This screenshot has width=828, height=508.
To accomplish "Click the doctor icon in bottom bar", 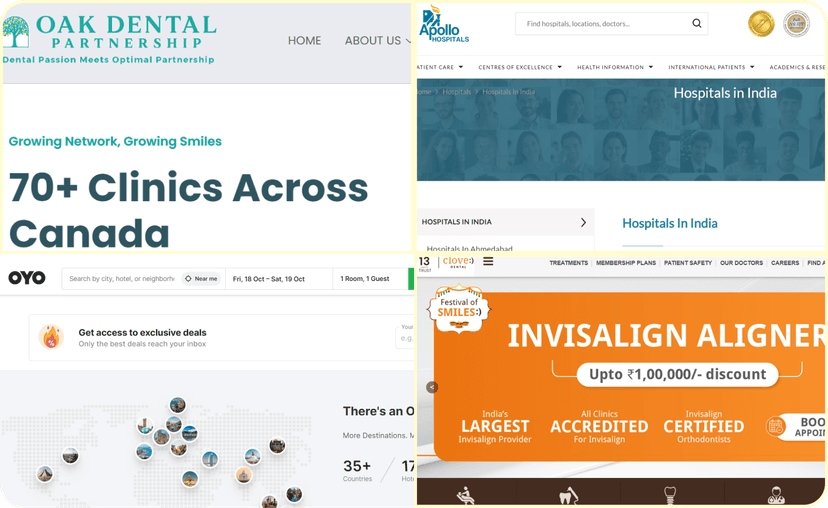I will (776, 495).
